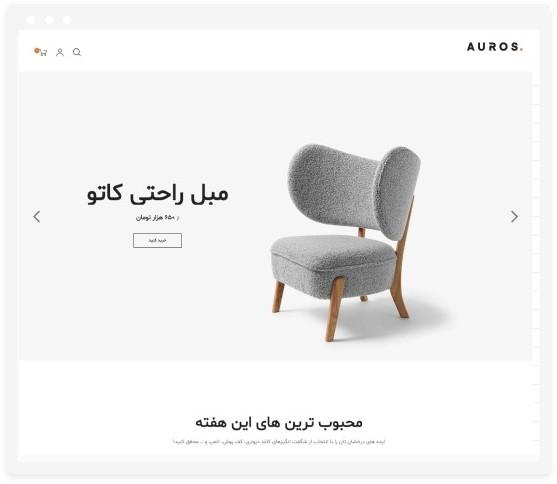Click the magnifier search icon
The width and height of the screenshot is (557, 484).
point(77,52)
